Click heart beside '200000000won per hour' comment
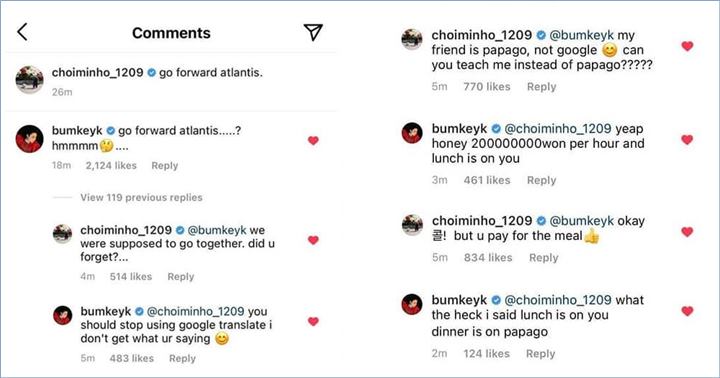The width and height of the screenshot is (720, 378). 687,140
